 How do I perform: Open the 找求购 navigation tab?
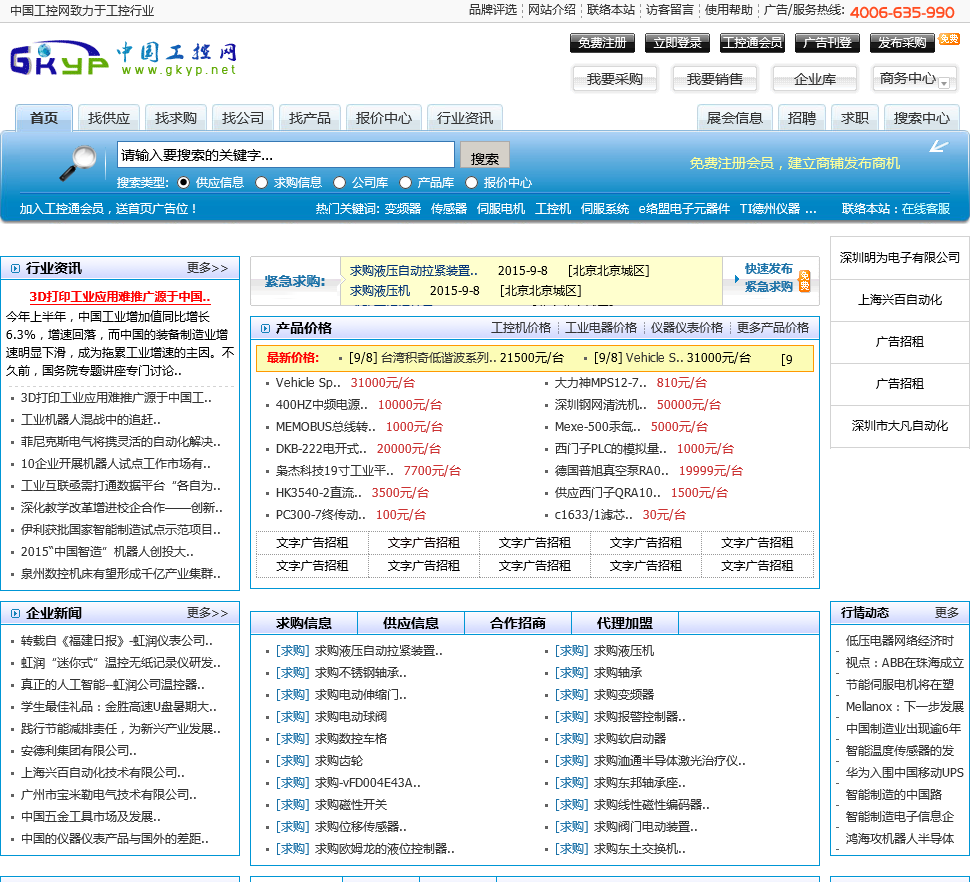[176, 118]
